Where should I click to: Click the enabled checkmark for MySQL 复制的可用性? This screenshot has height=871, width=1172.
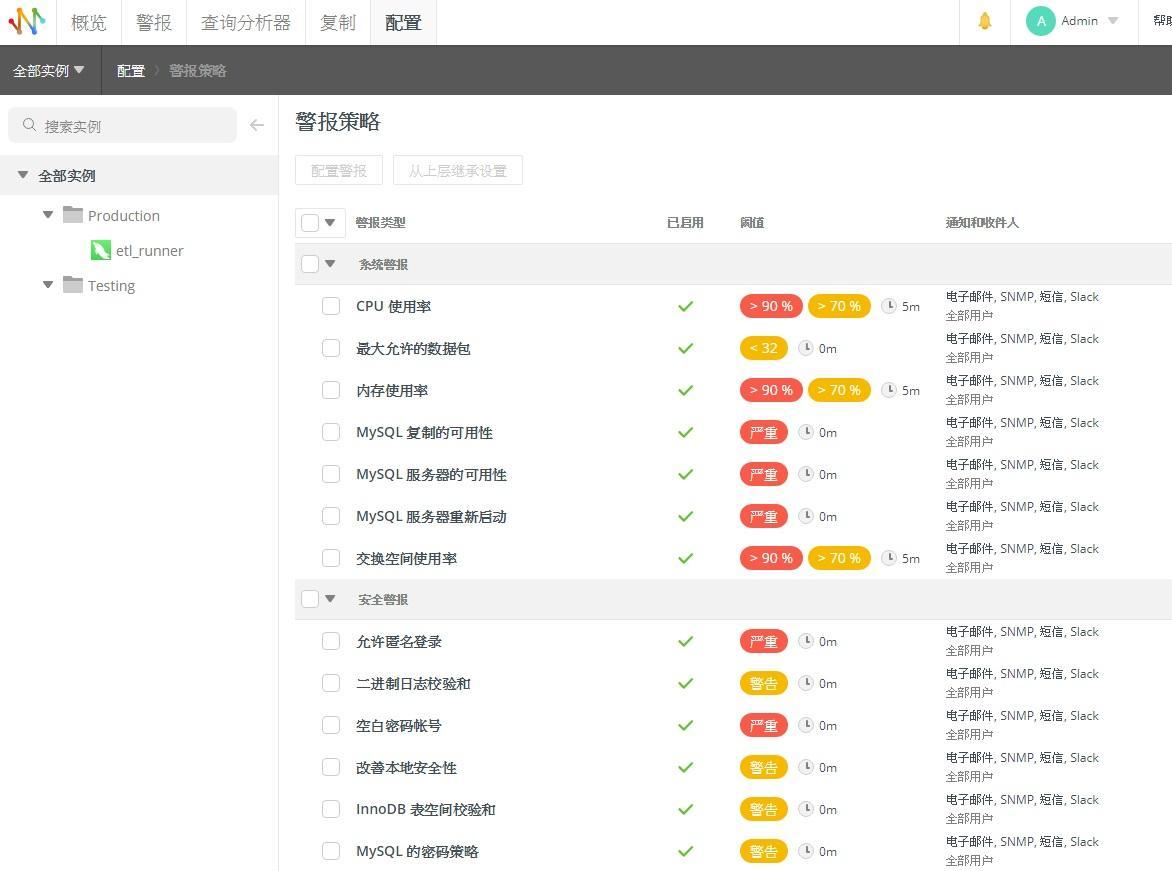pos(685,432)
